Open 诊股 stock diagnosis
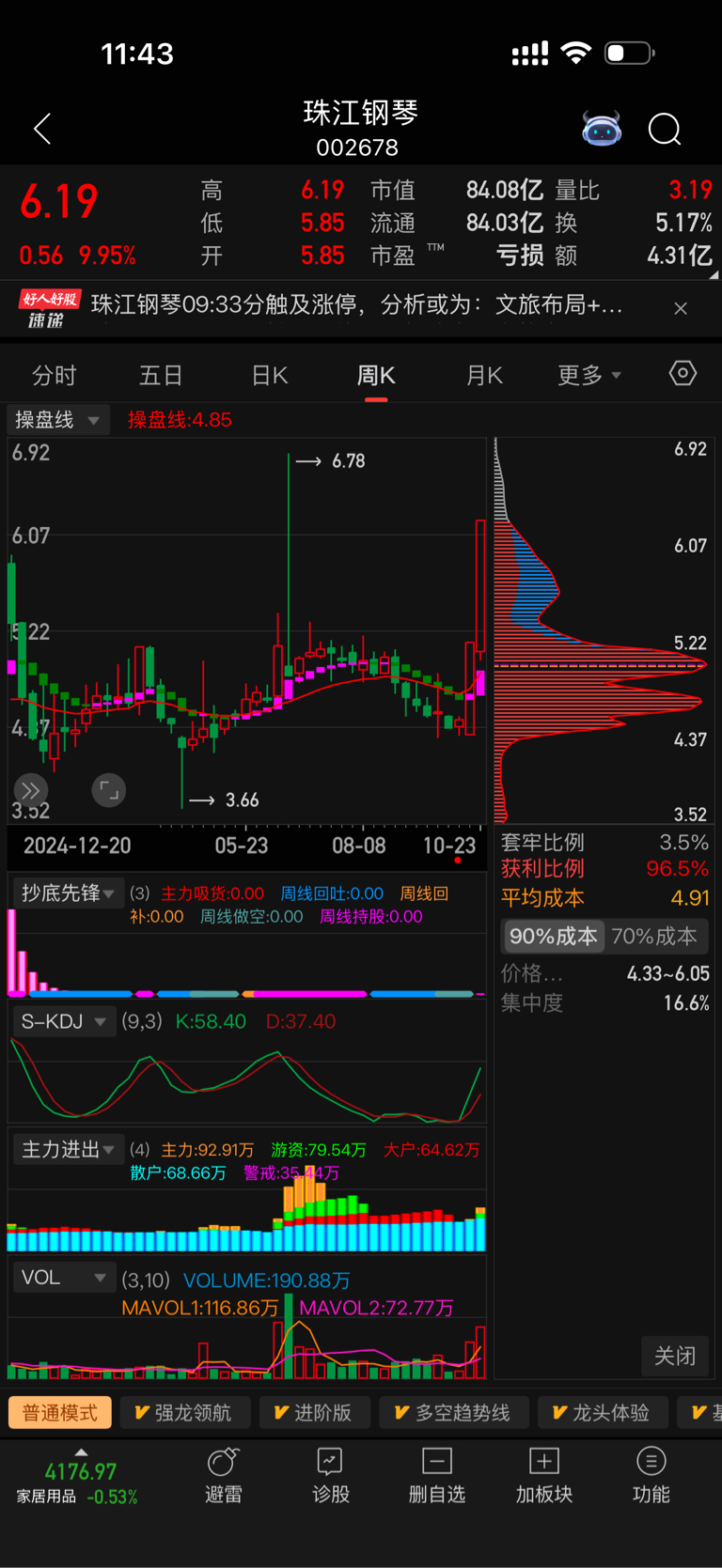 pos(331,1476)
